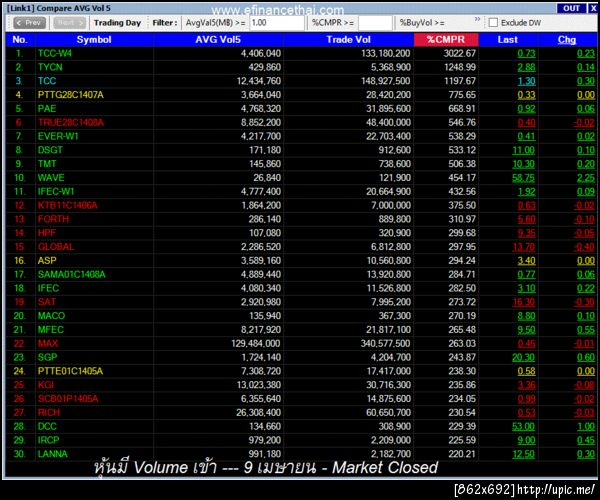Select symbol MAX

tap(48, 344)
